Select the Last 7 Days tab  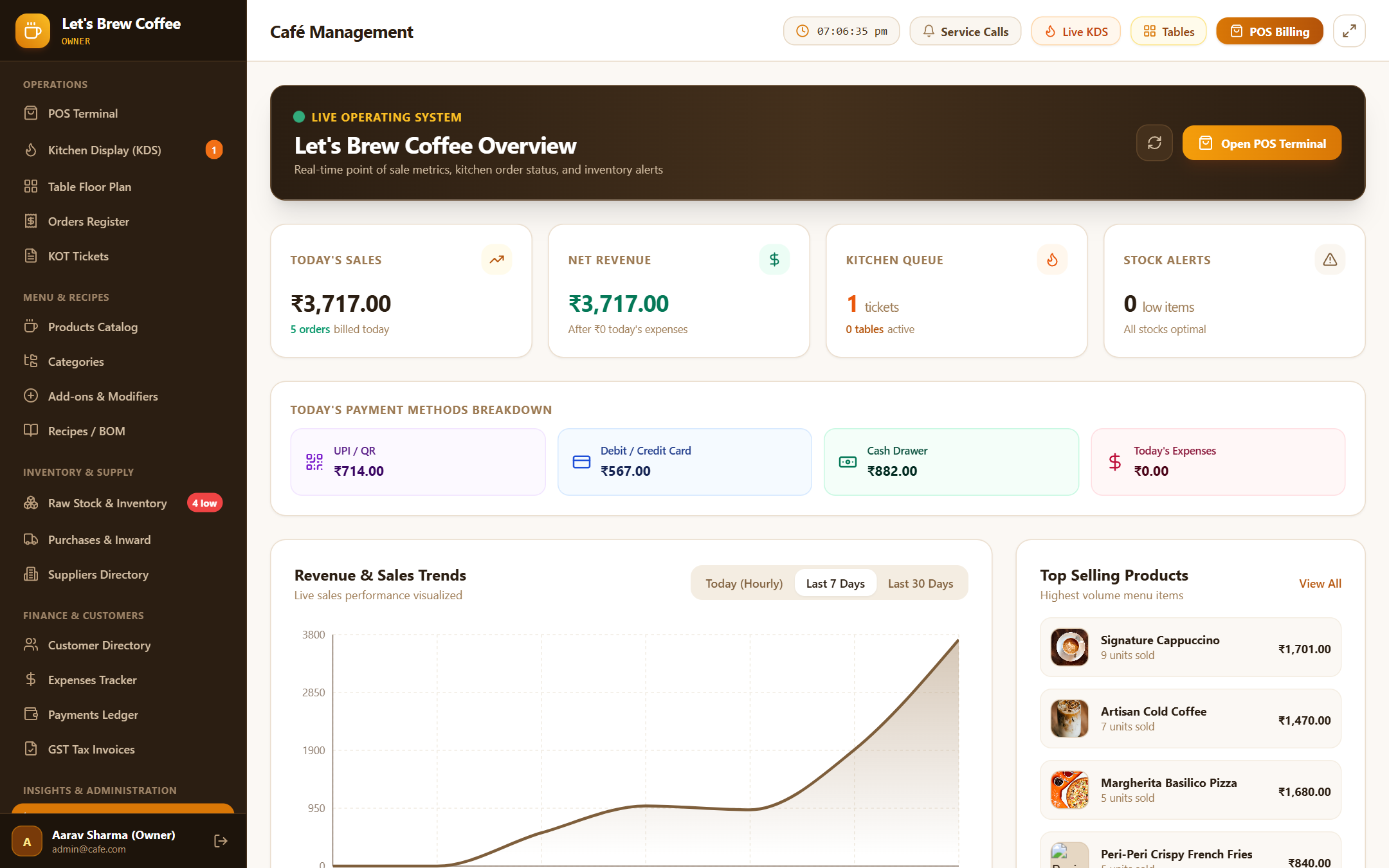click(835, 583)
